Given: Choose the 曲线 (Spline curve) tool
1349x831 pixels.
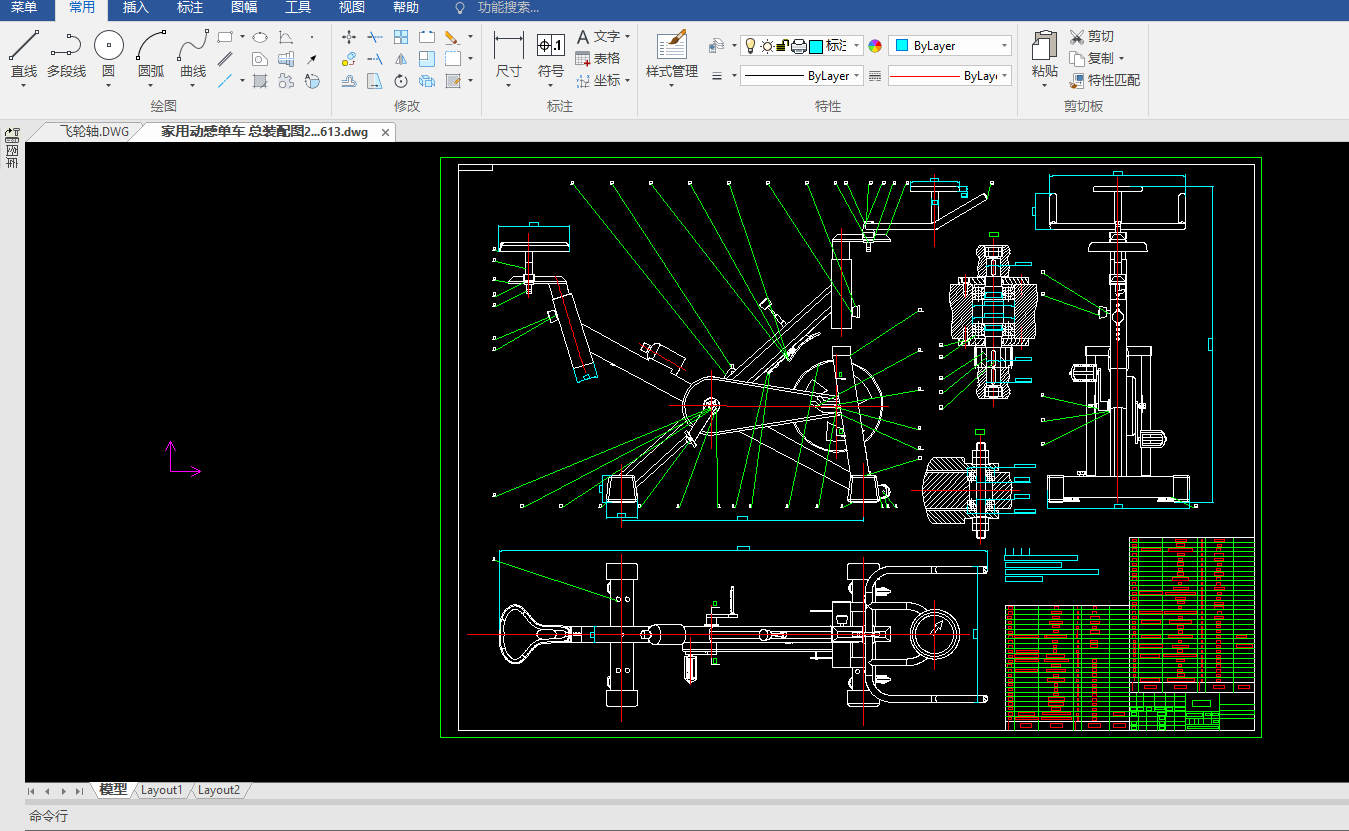Looking at the screenshot, I should coord(193,46).
